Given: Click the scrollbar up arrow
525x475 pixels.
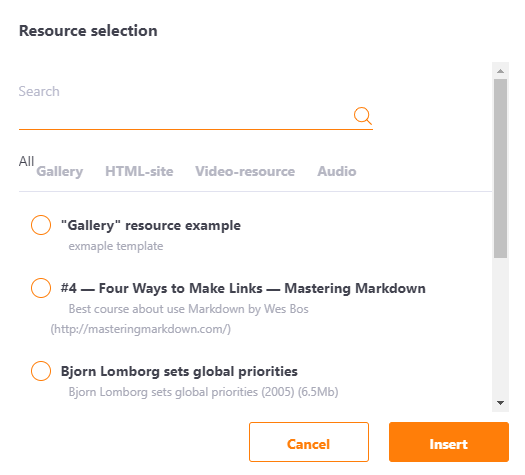Looking at the screenshot, I should (501, 71).
